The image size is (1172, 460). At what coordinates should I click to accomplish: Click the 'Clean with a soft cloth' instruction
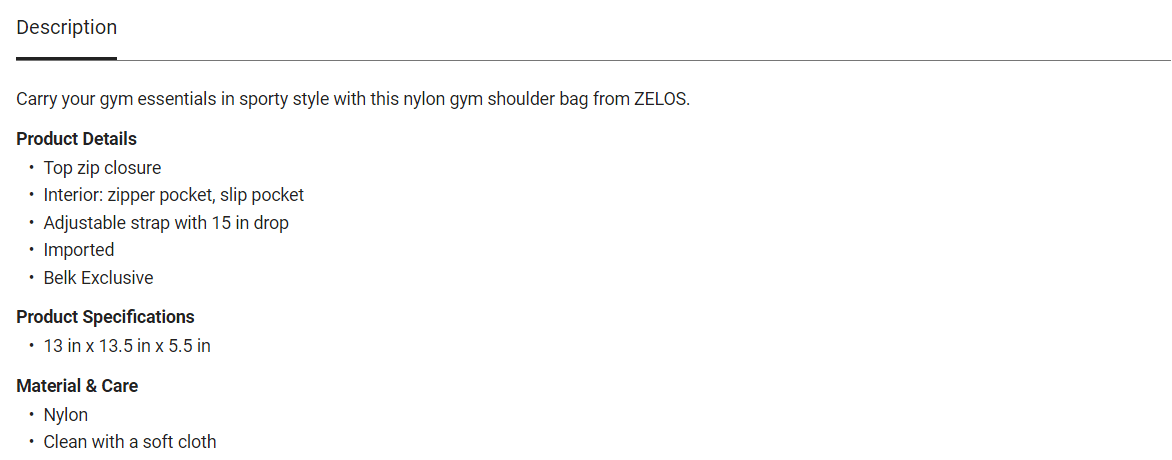130,442
